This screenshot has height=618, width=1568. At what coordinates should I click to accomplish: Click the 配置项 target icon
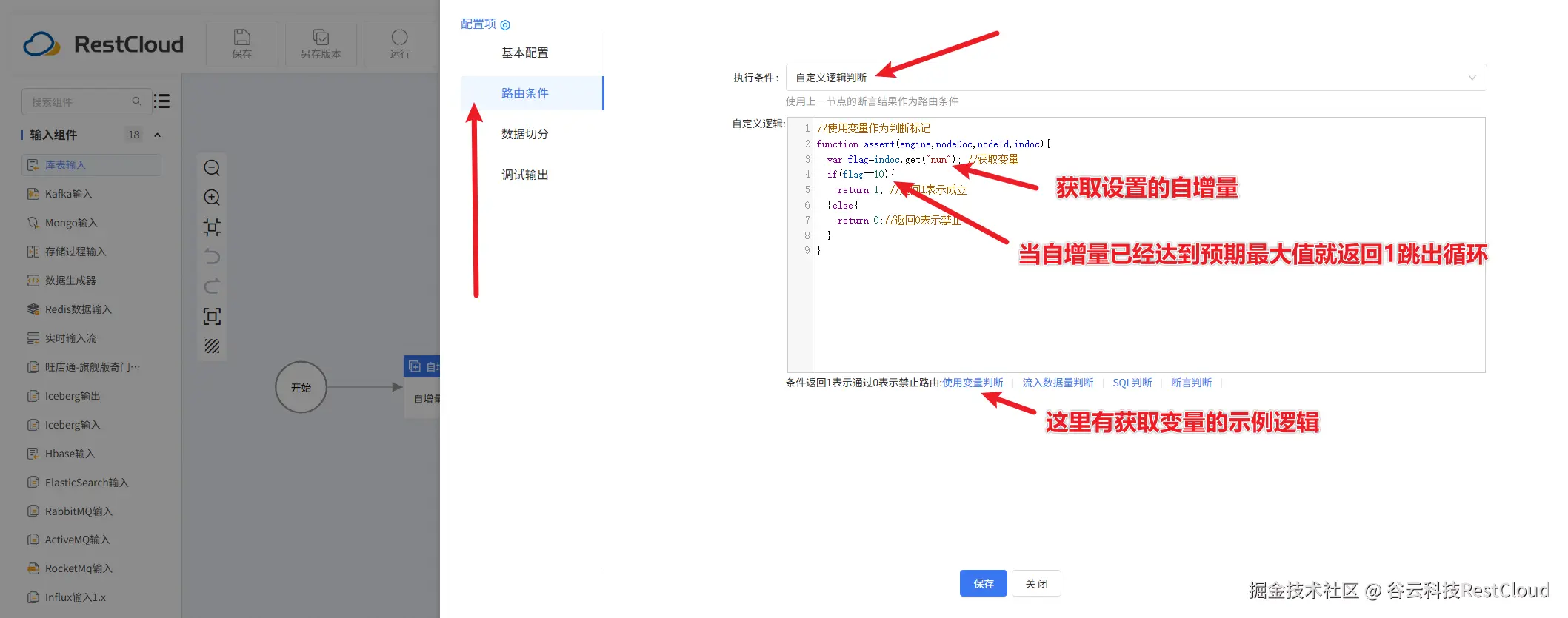[505, 25]
